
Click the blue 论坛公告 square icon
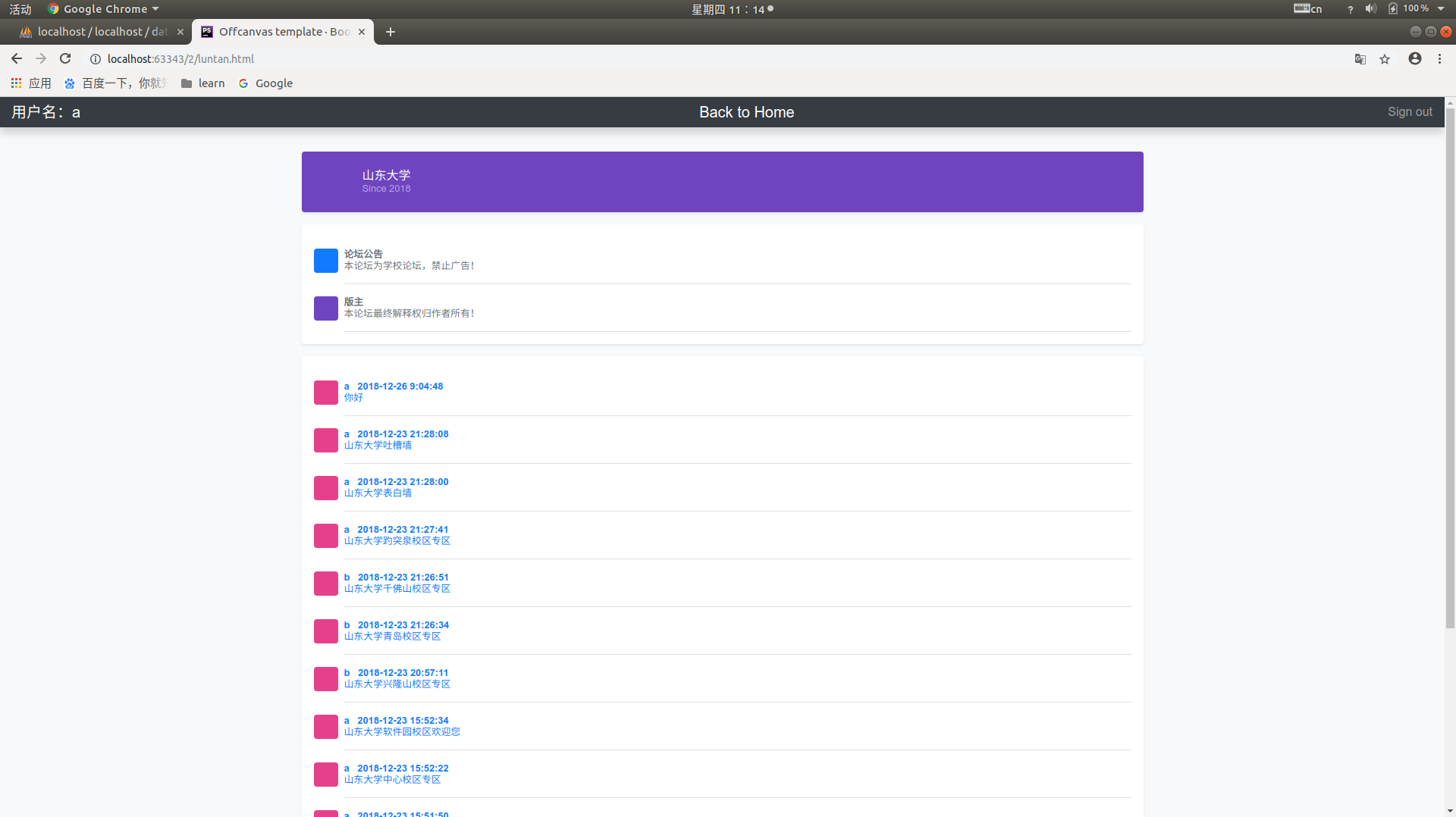(x=326, y=261)
